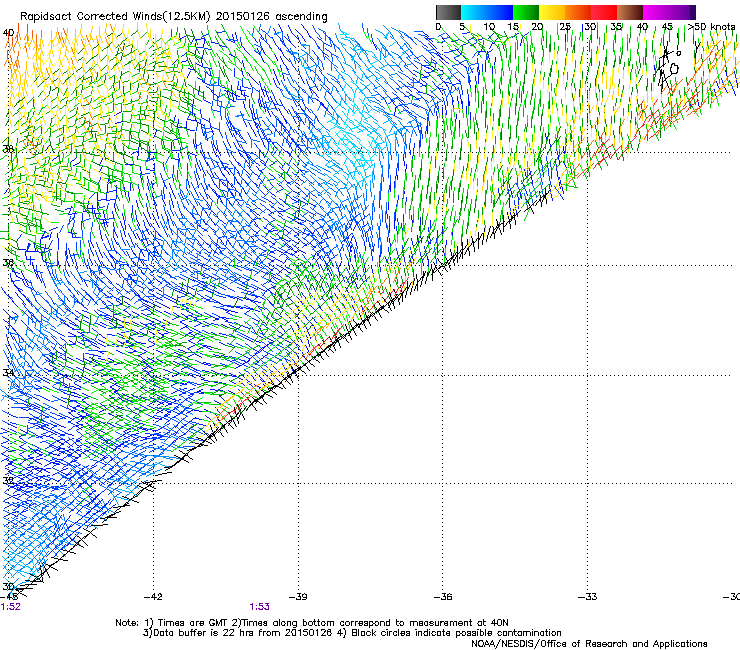
Task: Click the credit 'NOAA/NESDIS/Office of Research and Applications'
Action: click(589, 644)
